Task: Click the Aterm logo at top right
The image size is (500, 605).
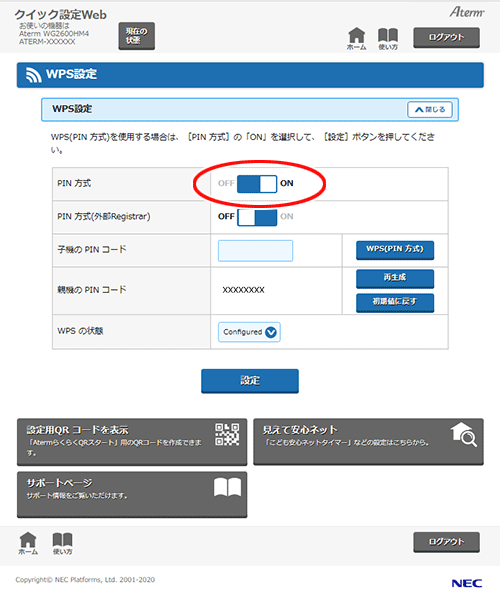Action: point(467,12)
